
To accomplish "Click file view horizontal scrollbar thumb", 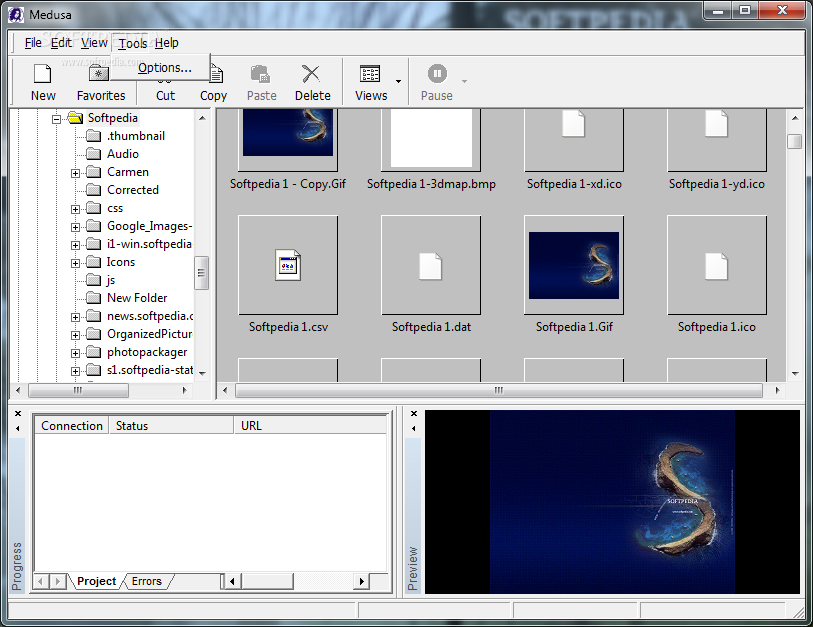I will click(498, 390).
